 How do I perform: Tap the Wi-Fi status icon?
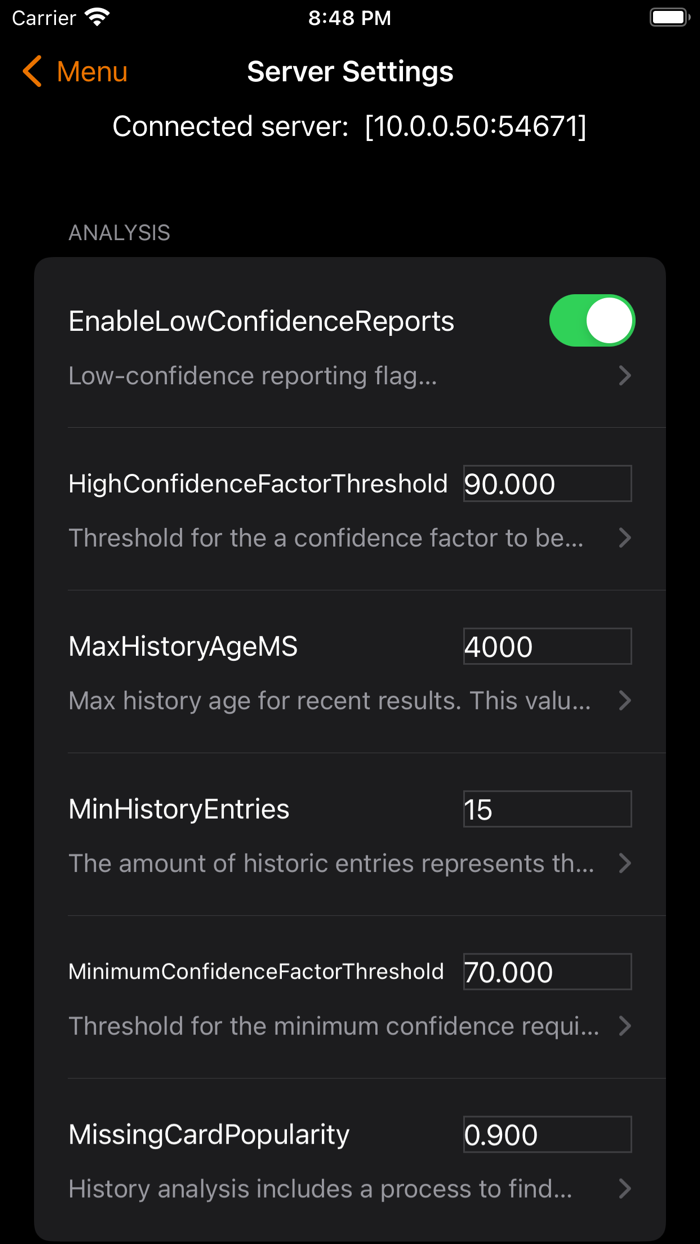coord(97,18)
